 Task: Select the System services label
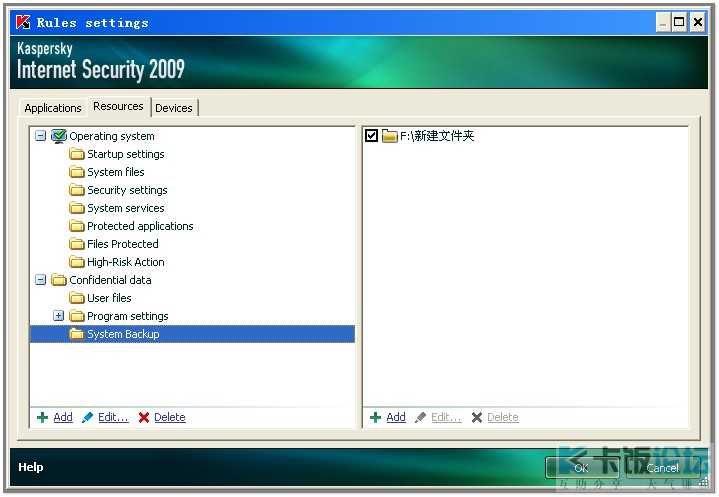pyautogui.click(x=126, y=208)
